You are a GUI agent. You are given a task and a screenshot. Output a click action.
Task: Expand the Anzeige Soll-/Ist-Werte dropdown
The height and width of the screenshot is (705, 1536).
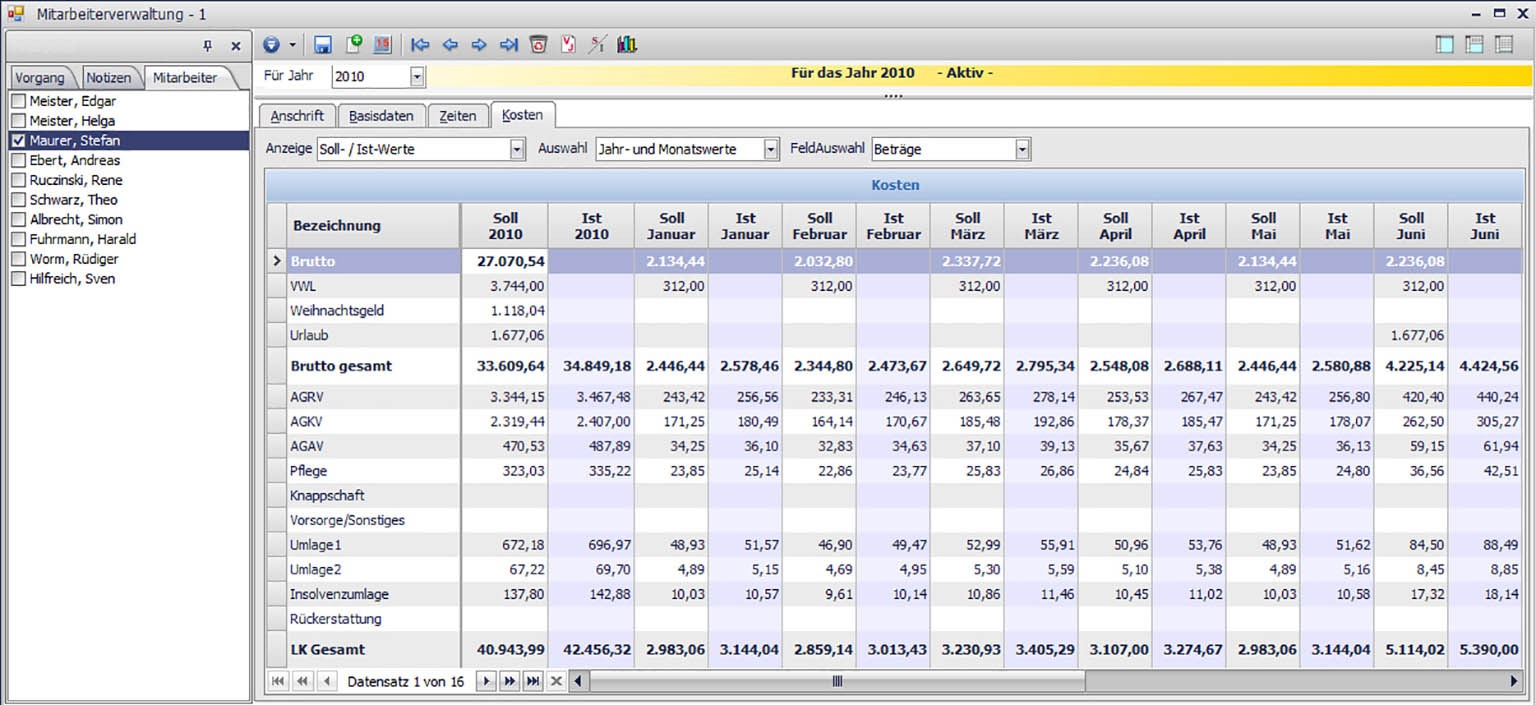517,150
